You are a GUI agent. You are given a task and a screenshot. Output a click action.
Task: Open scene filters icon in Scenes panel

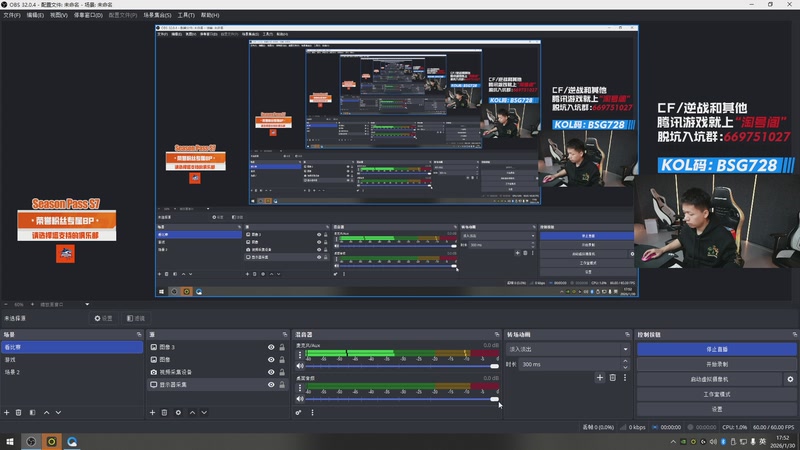(x=32, y=412)
